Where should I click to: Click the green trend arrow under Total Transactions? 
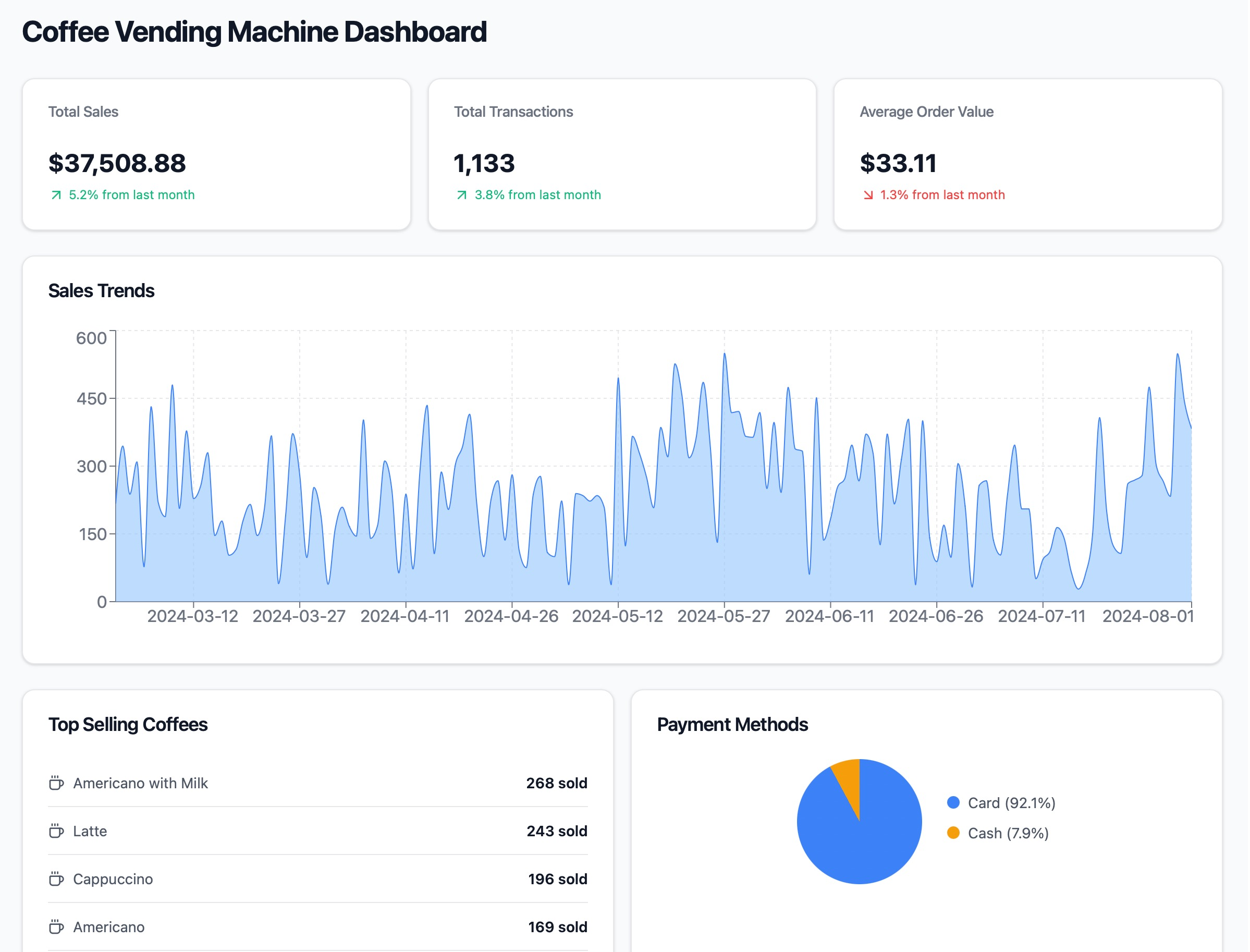click(462, 196)
